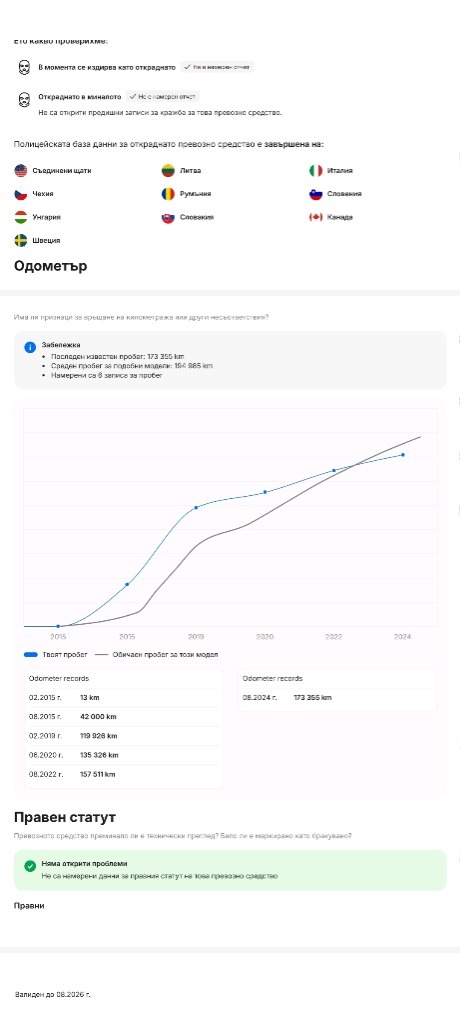Viewport: 460px width, 1024px height.
Task: Click the blue 'Твоят пробег' legend marker
Action: click(30, 654)
